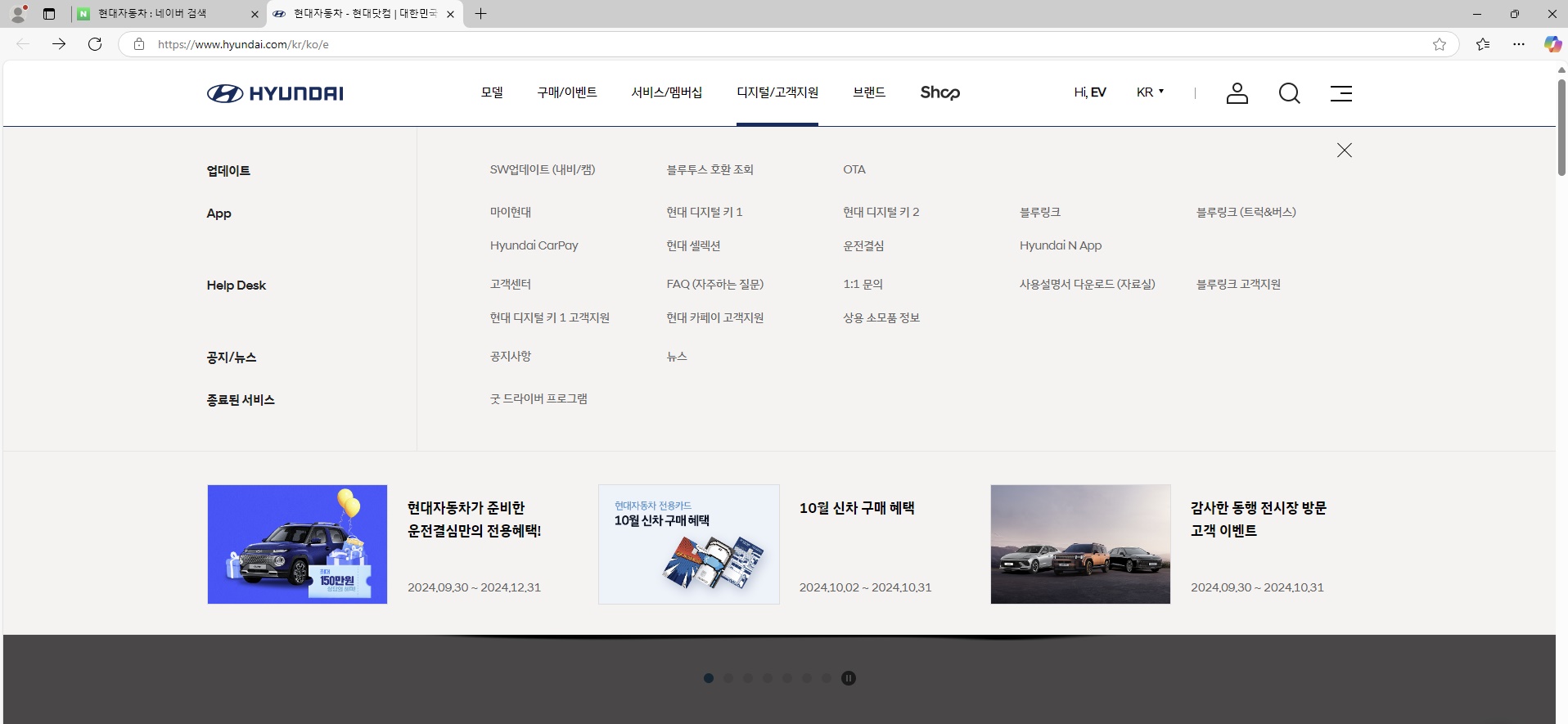Open a new tab with plus button

(481, 14)
